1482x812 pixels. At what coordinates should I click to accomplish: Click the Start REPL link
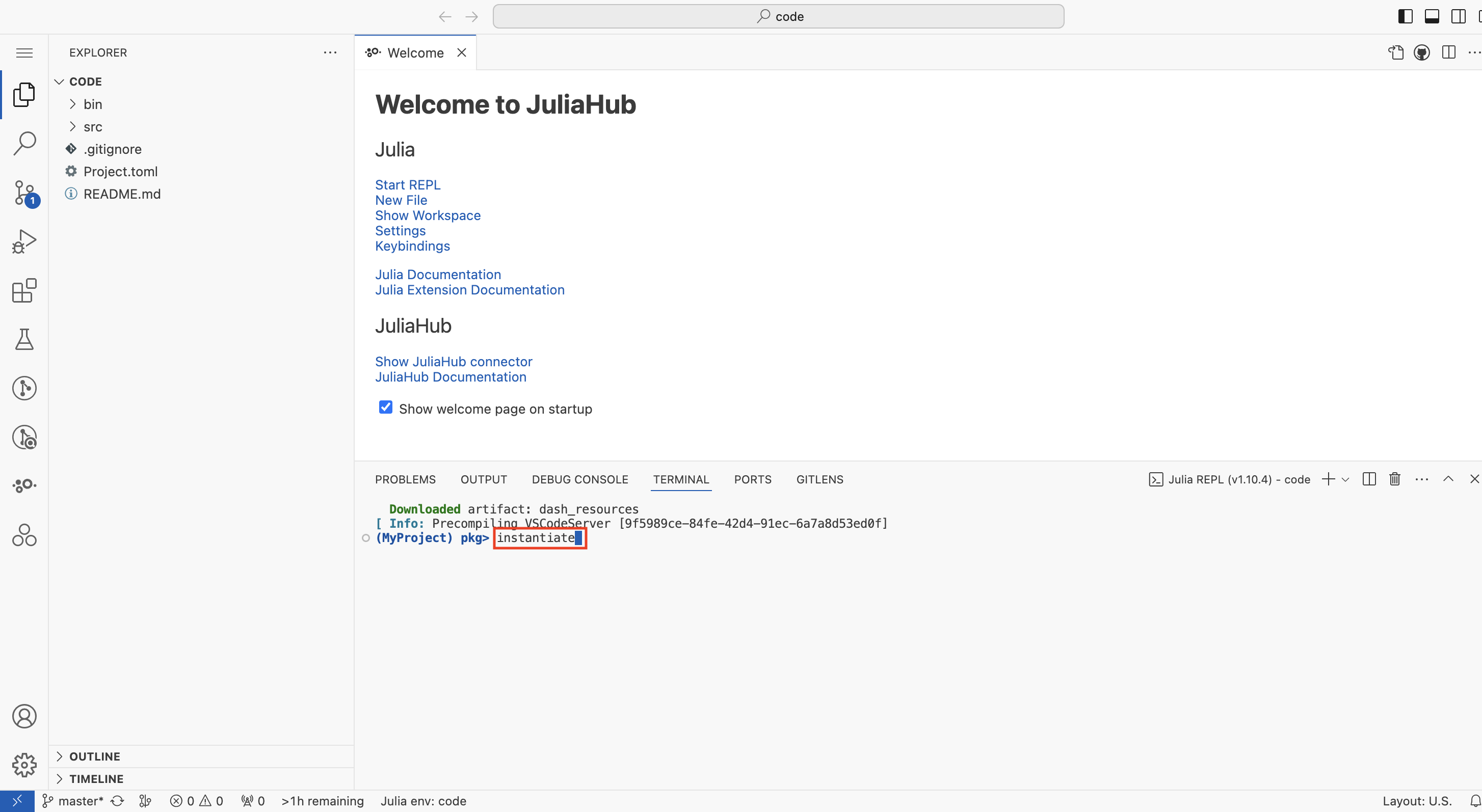click(x=407, y=184)
